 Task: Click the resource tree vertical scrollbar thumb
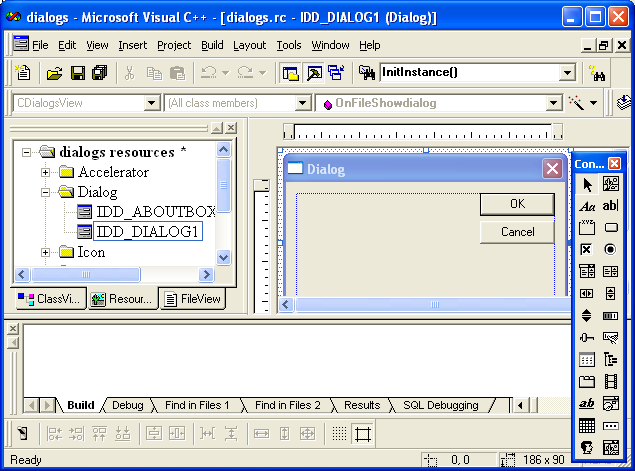point(224,185)
